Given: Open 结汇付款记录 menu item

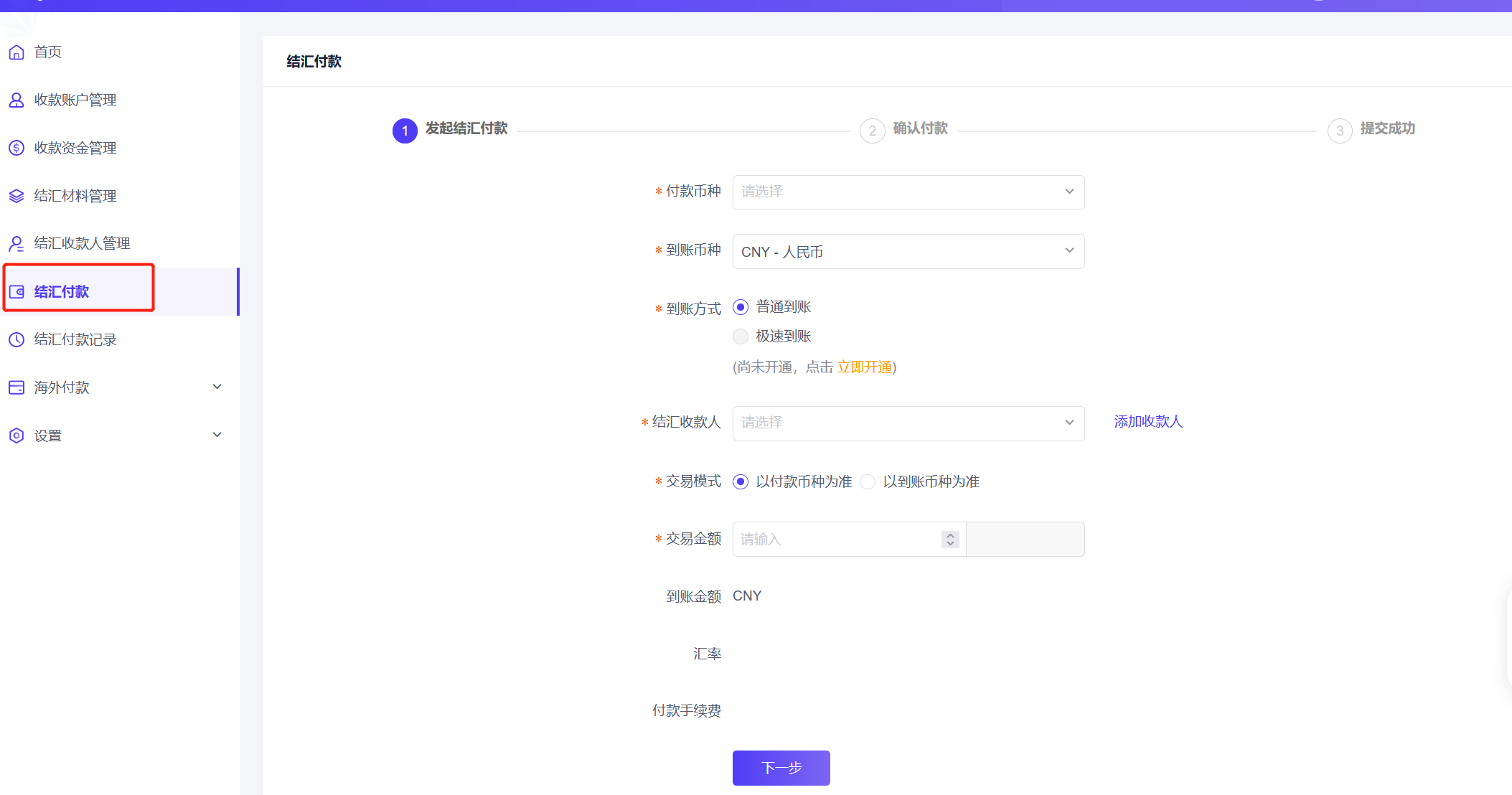Looking at the screenshot, I should 75,339.
